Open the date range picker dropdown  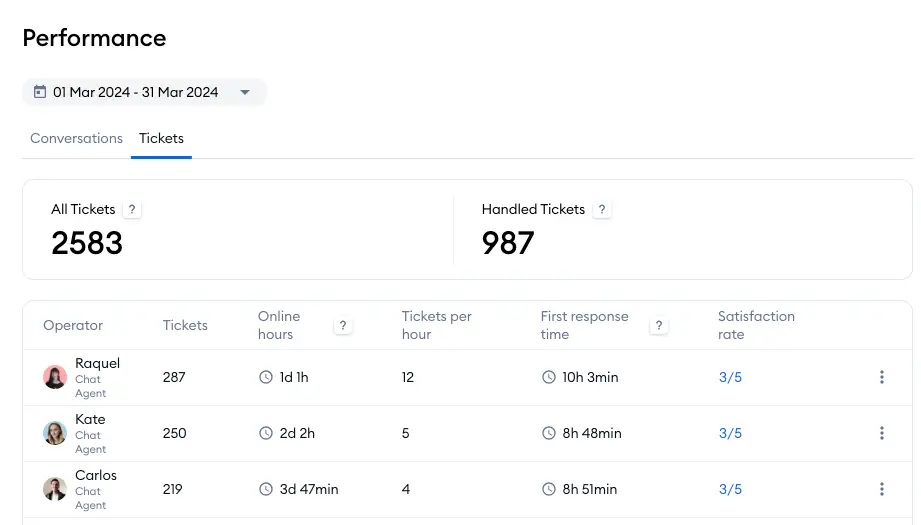click(144, 92)
